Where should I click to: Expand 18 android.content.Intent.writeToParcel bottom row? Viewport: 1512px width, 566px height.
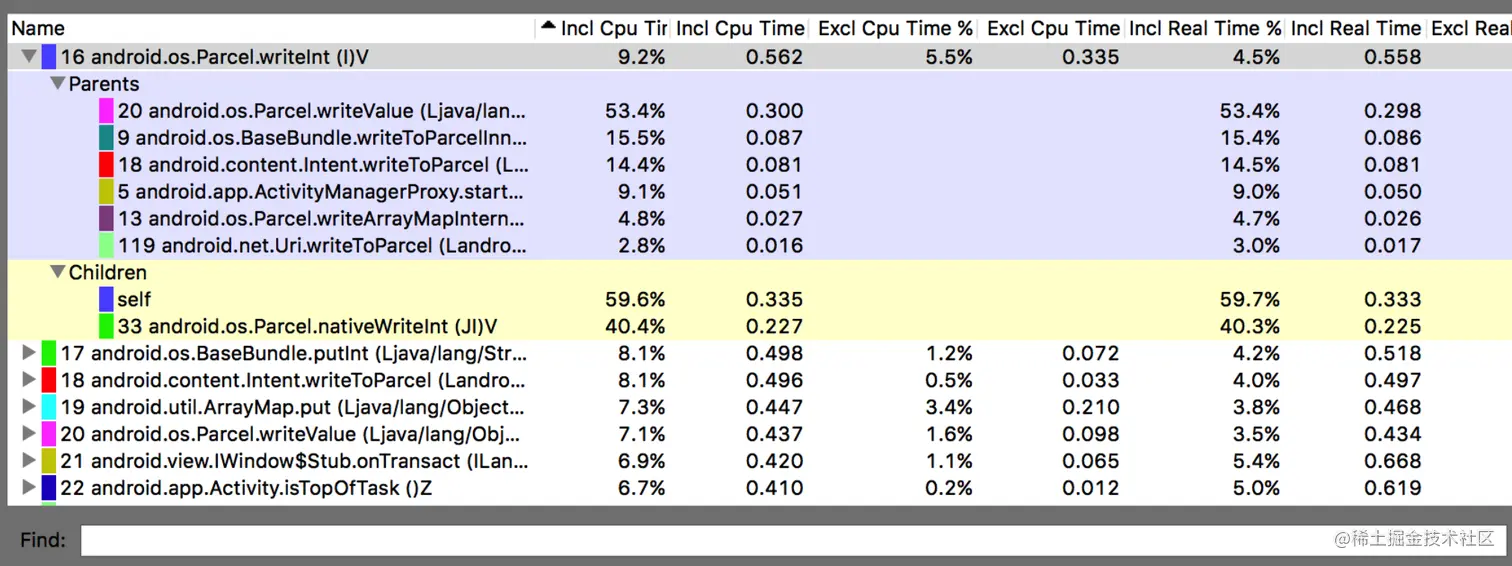point(28,380)
